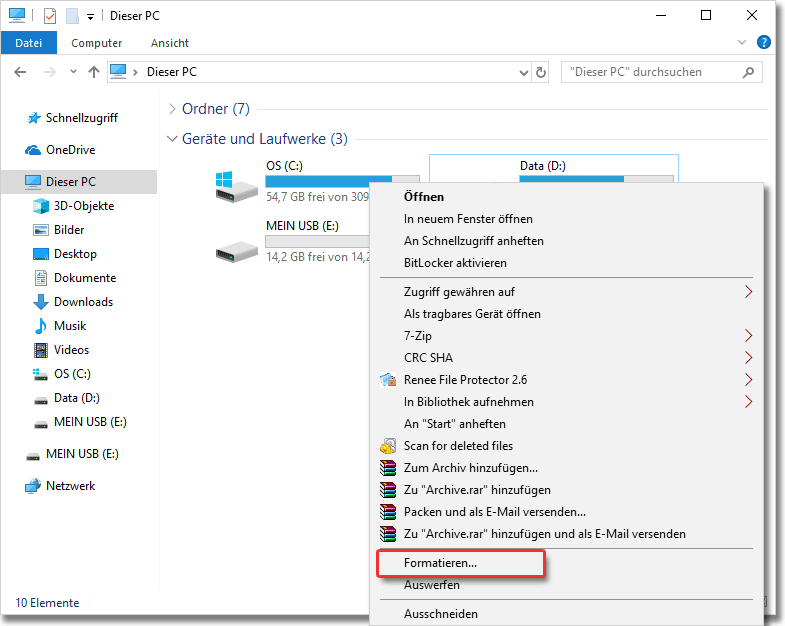Click MEIN USB (E:) storage usage bar

317,241
